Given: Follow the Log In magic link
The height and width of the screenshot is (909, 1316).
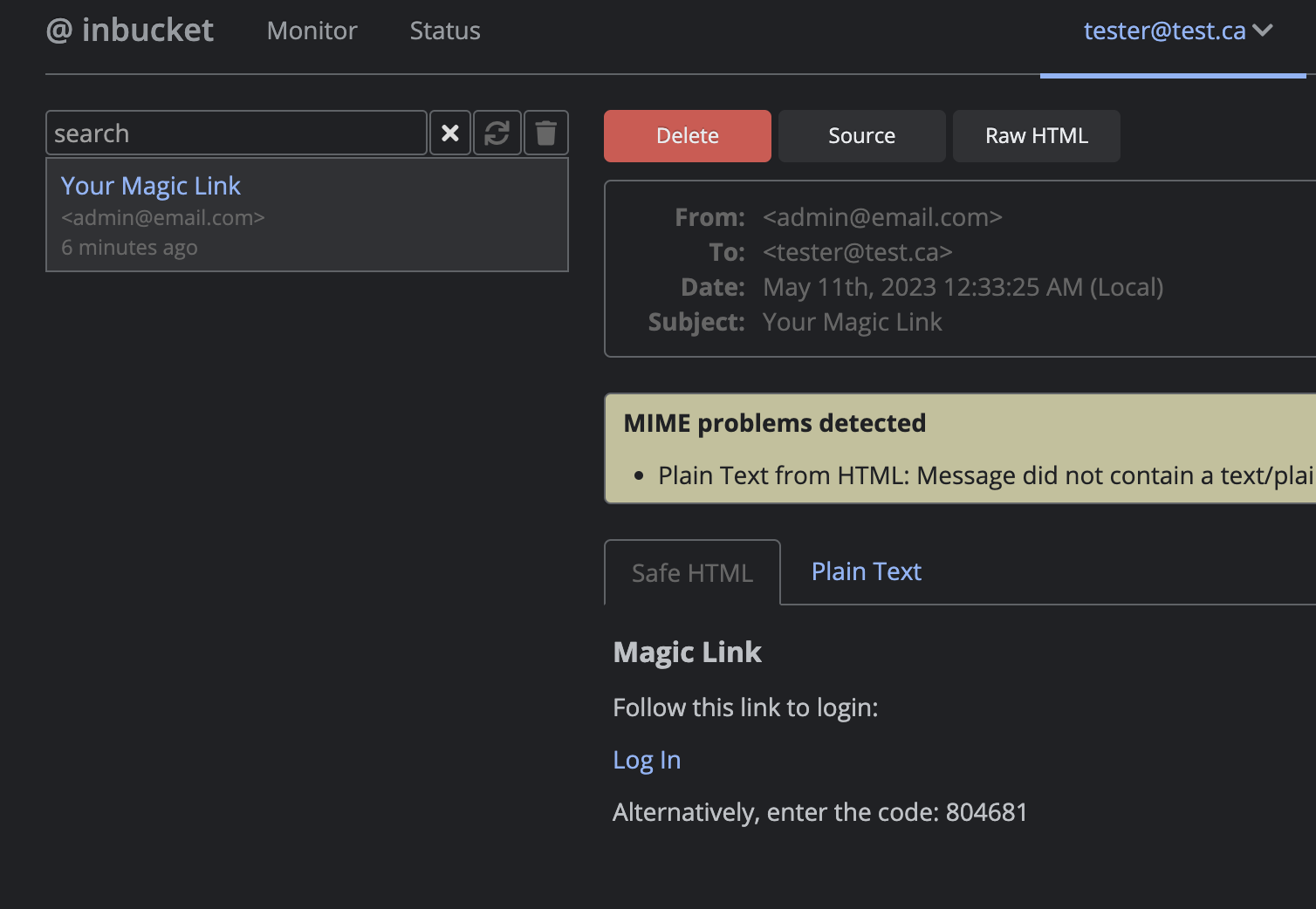Looking at the screenshot, I should (646, 759).
